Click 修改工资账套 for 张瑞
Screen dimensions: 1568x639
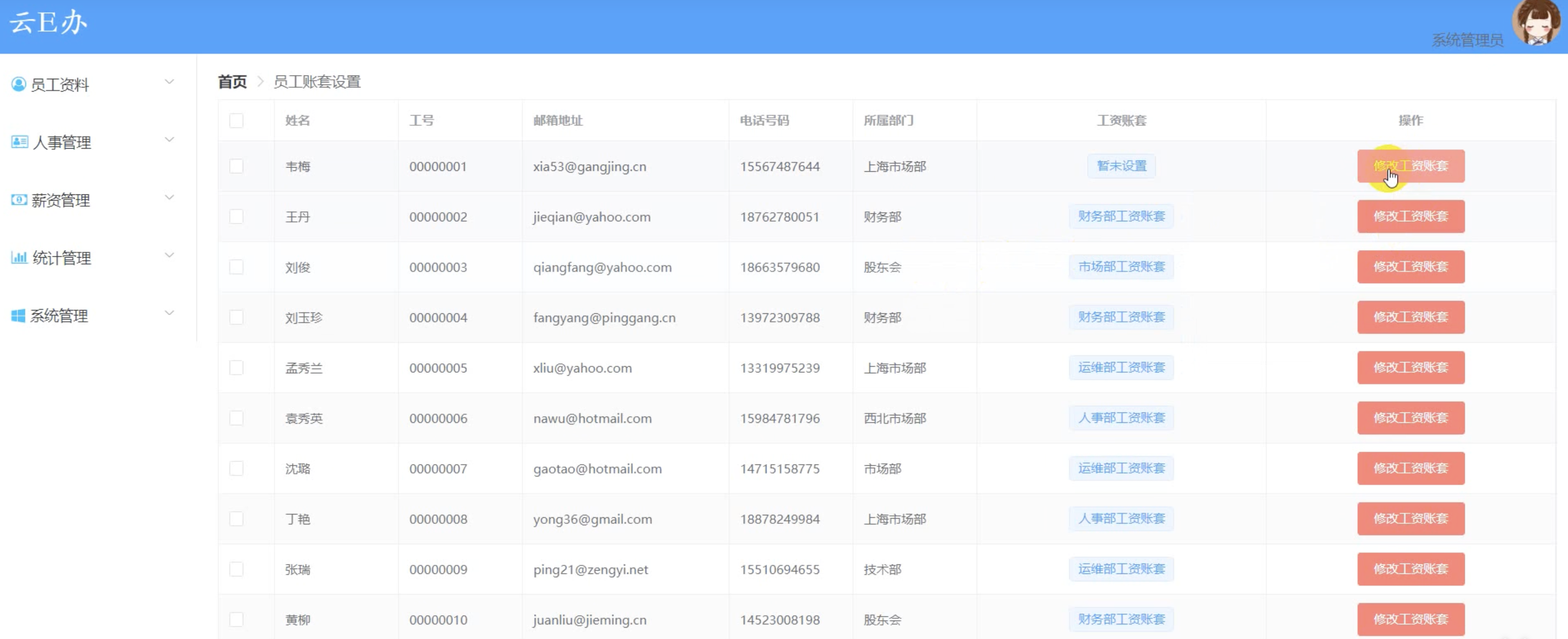(x=1410, y=569)
